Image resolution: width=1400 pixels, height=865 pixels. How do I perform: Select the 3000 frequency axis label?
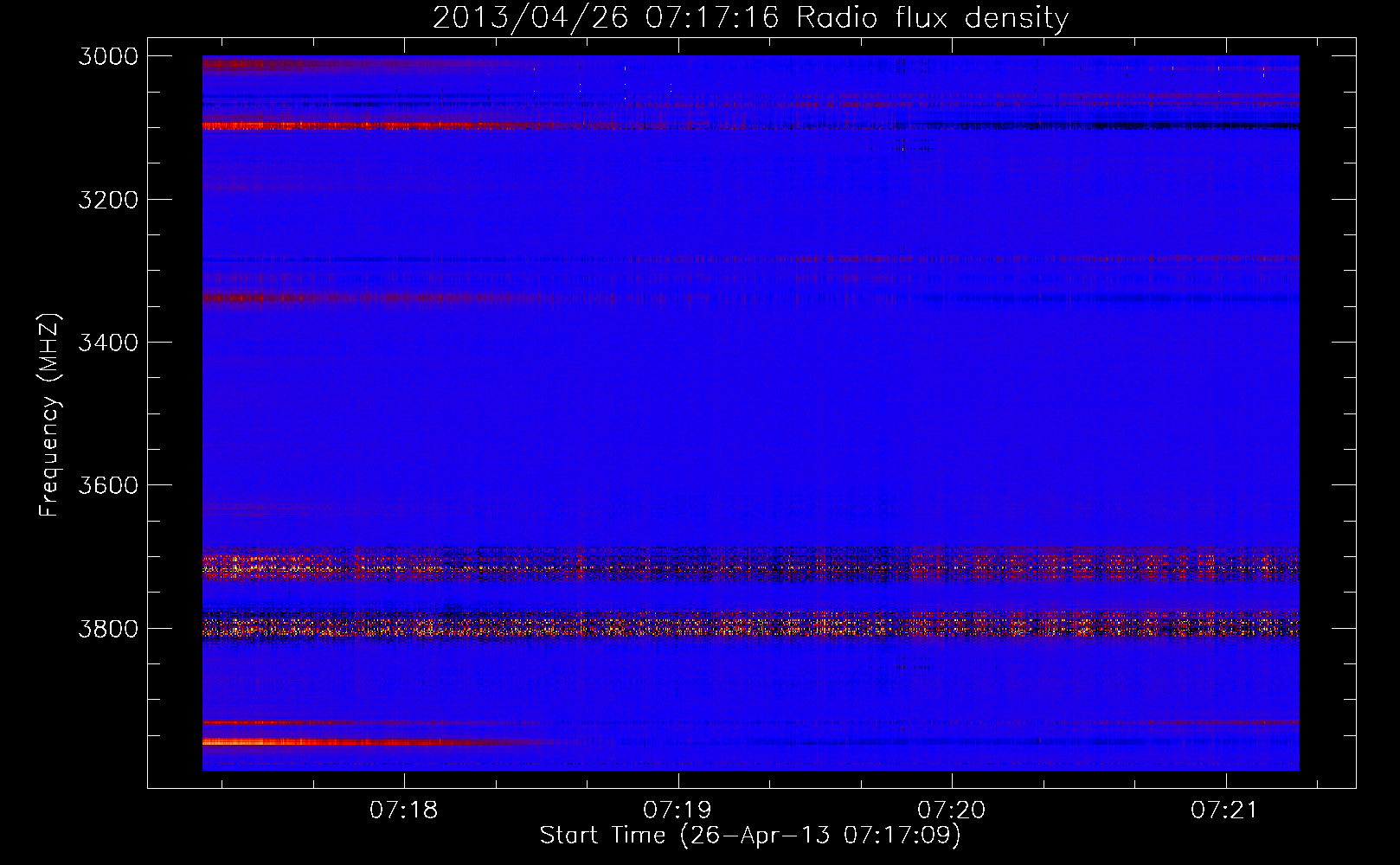pyautogui.click(x=108, y=56)
